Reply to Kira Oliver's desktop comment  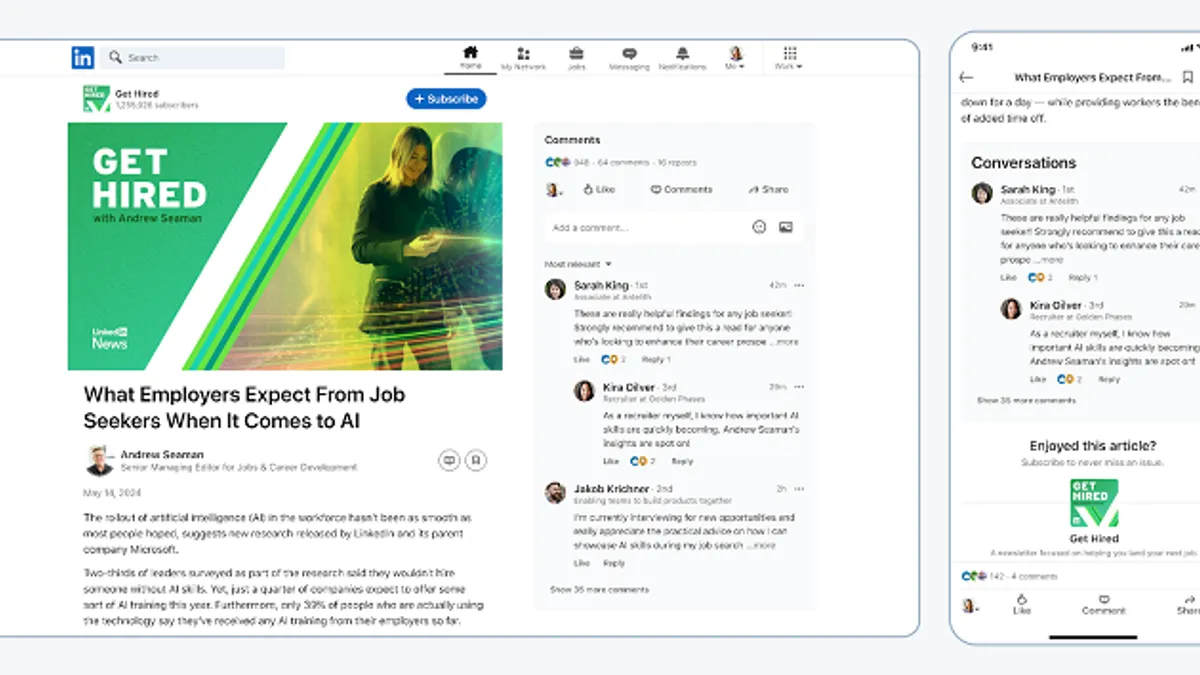pyautogui.click(x=683, y=461)
